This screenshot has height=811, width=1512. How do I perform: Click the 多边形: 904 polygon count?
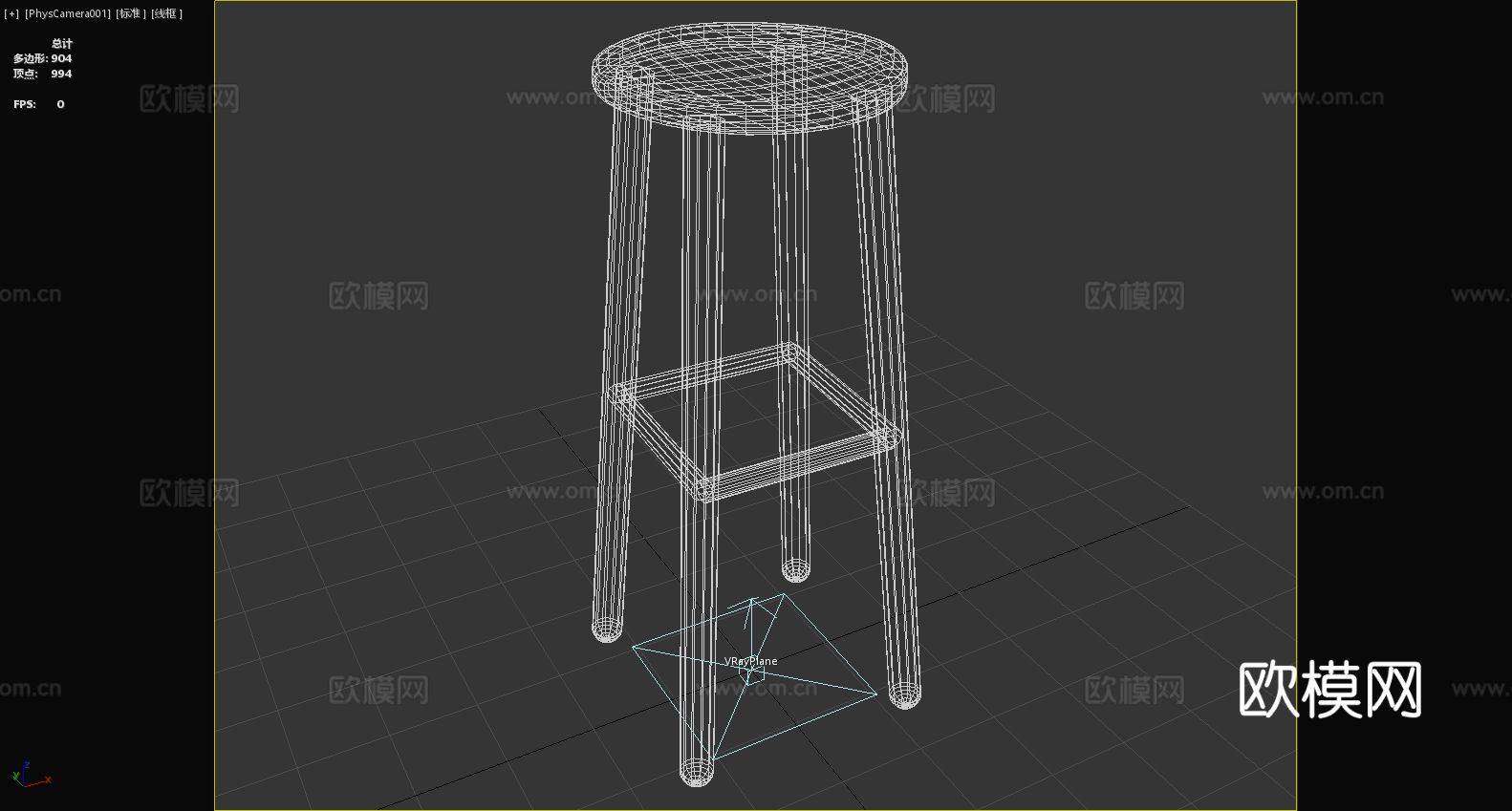tap(42, 58)
